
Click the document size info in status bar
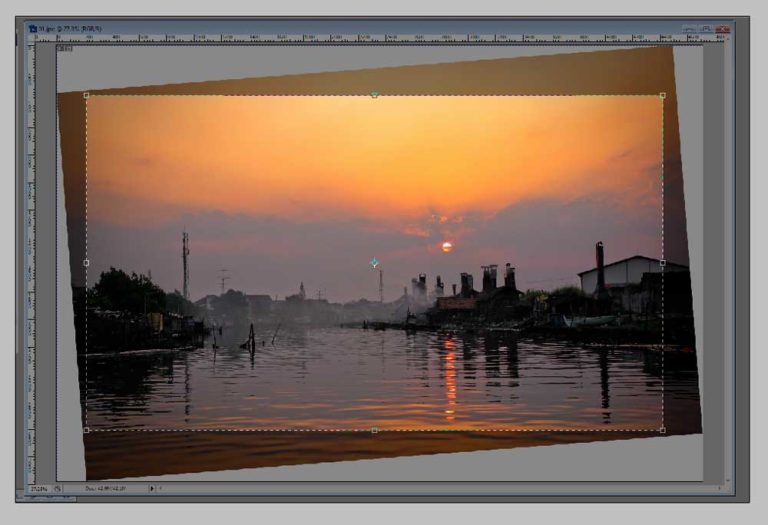(105, 489)
